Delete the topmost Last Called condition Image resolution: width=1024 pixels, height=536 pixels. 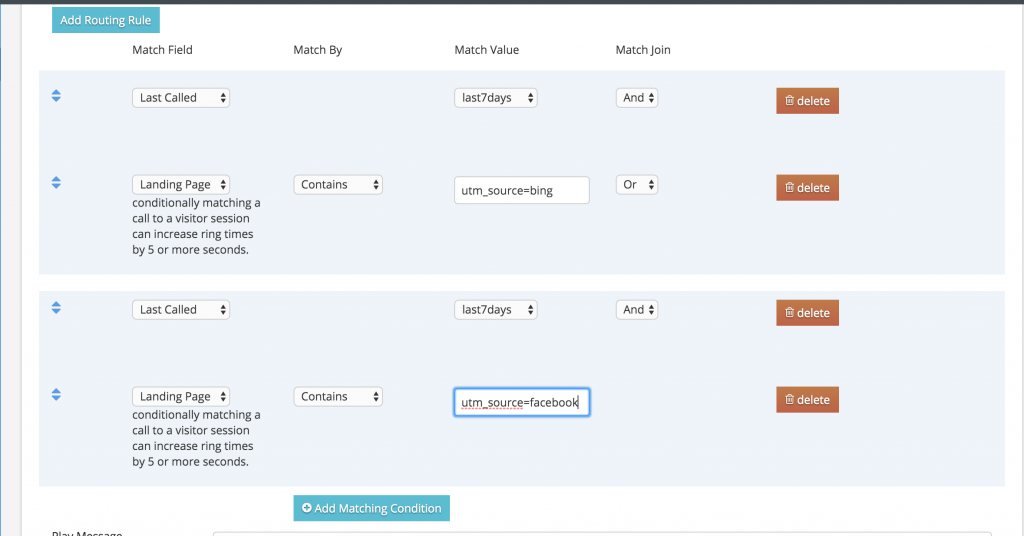pos(807,101)
